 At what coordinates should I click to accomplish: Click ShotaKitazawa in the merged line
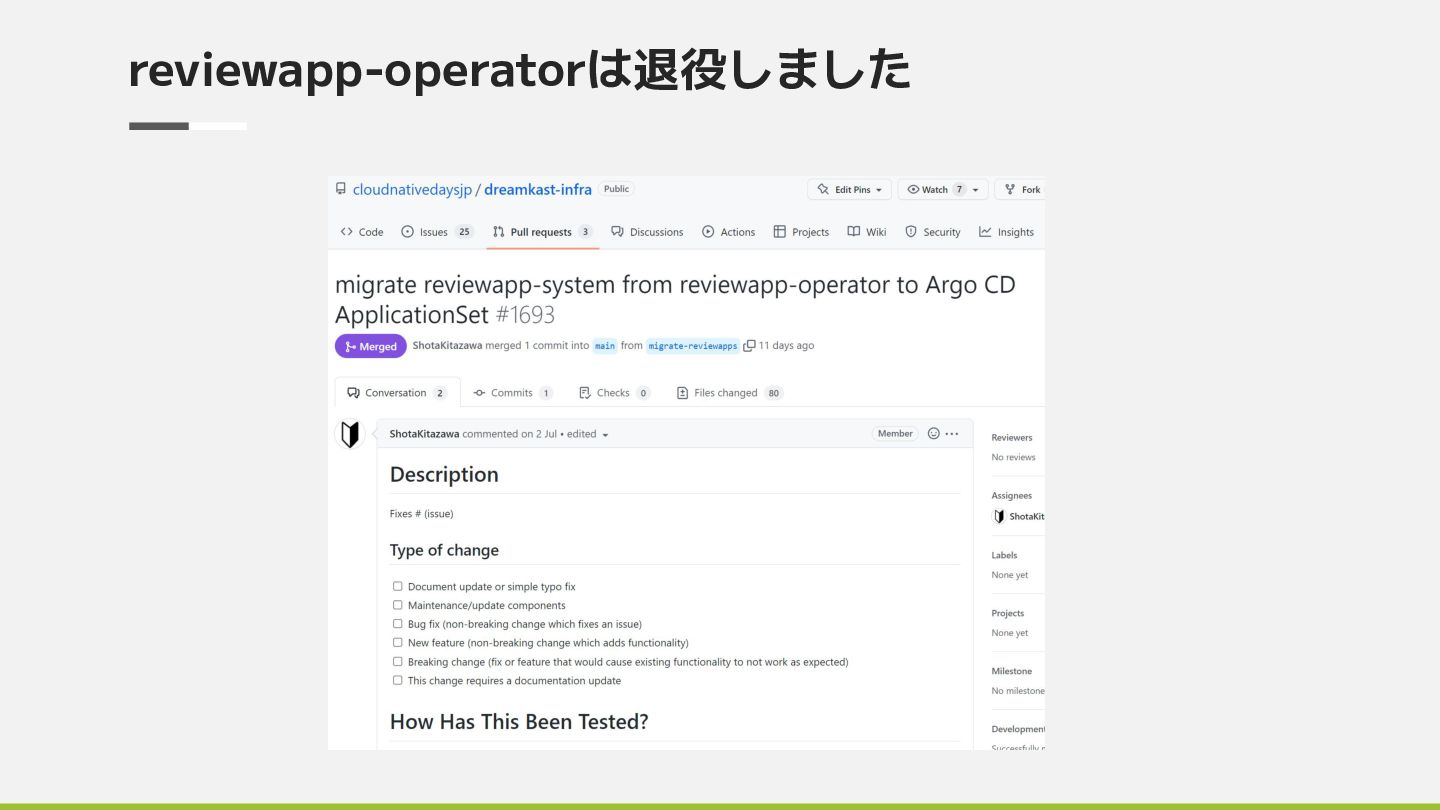[447, 346]
